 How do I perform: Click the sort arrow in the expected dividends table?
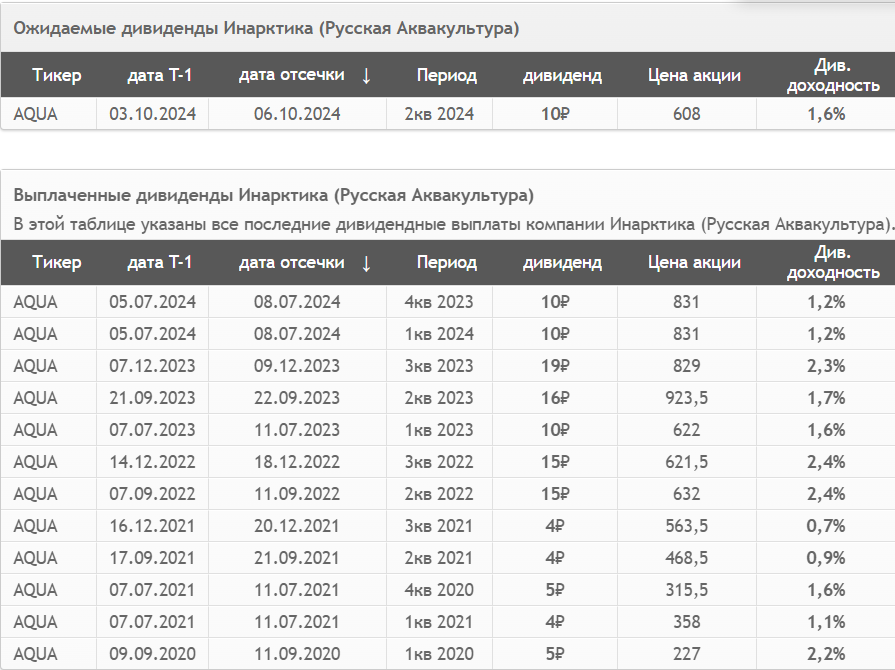pyautogui.click(x=366, y=75)
